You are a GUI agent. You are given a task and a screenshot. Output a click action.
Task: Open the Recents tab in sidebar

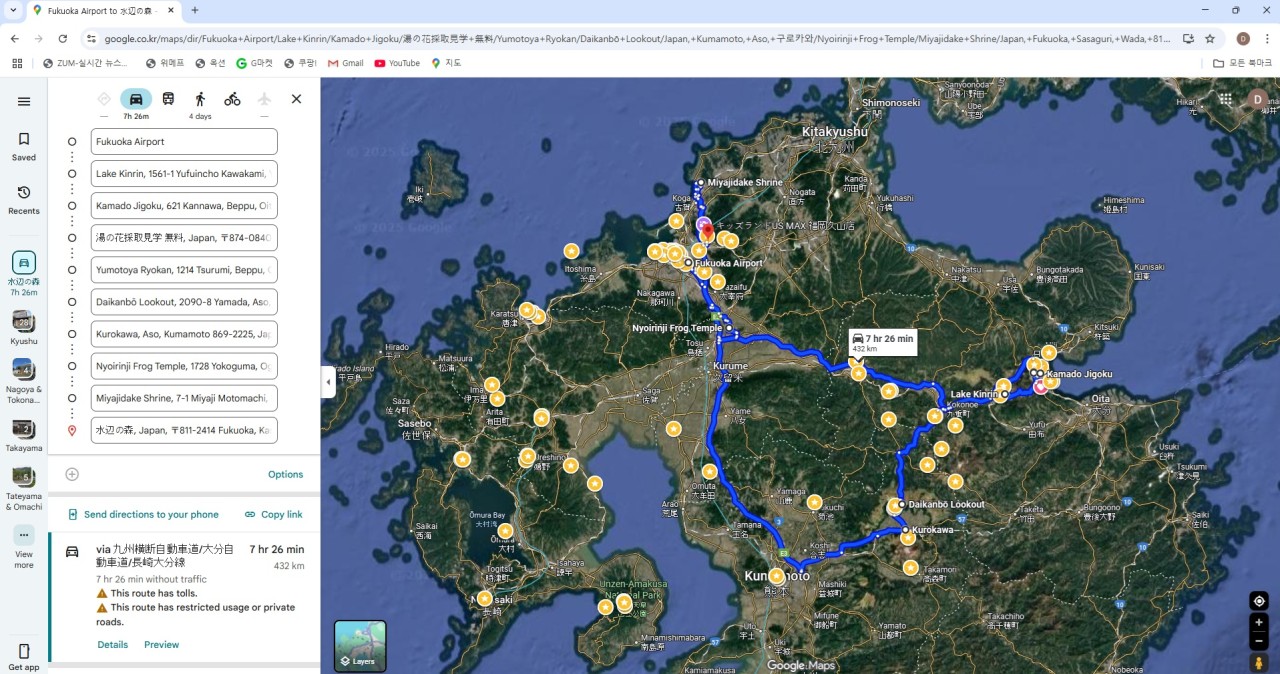24,199
